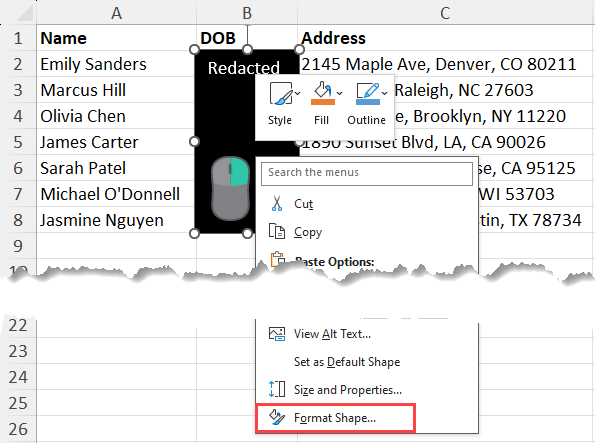This screenshot has width=595, height=443.
Task: Select column A header
Action: 116,13
